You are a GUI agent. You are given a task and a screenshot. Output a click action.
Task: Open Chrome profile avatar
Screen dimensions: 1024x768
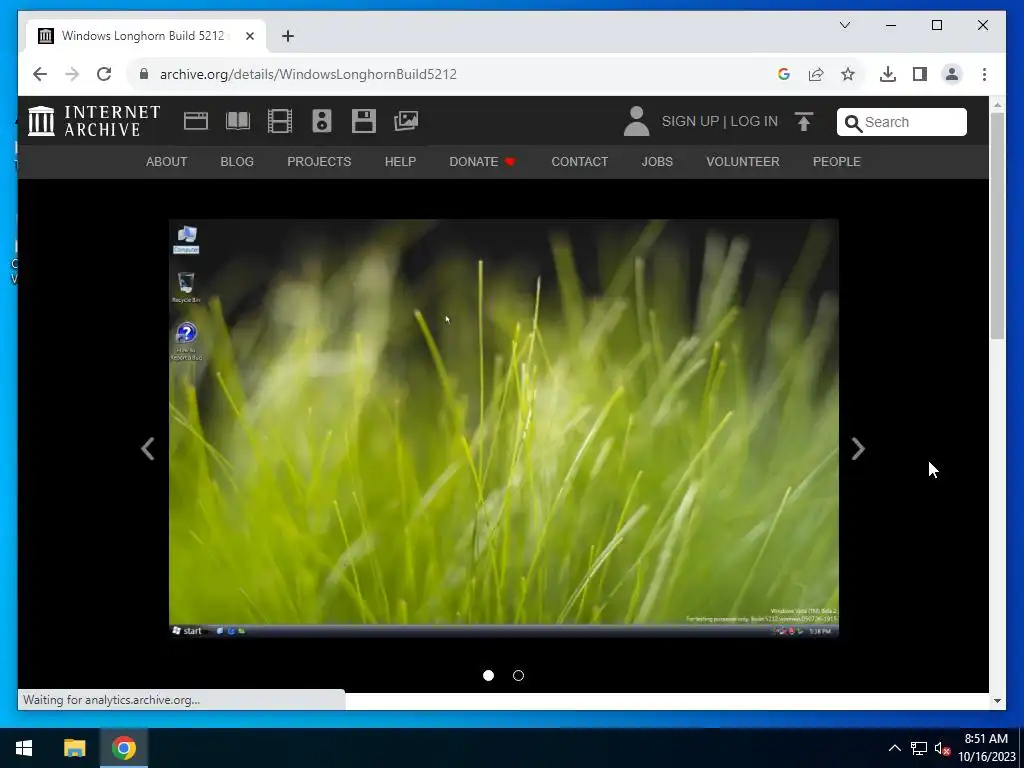(952, 74)
